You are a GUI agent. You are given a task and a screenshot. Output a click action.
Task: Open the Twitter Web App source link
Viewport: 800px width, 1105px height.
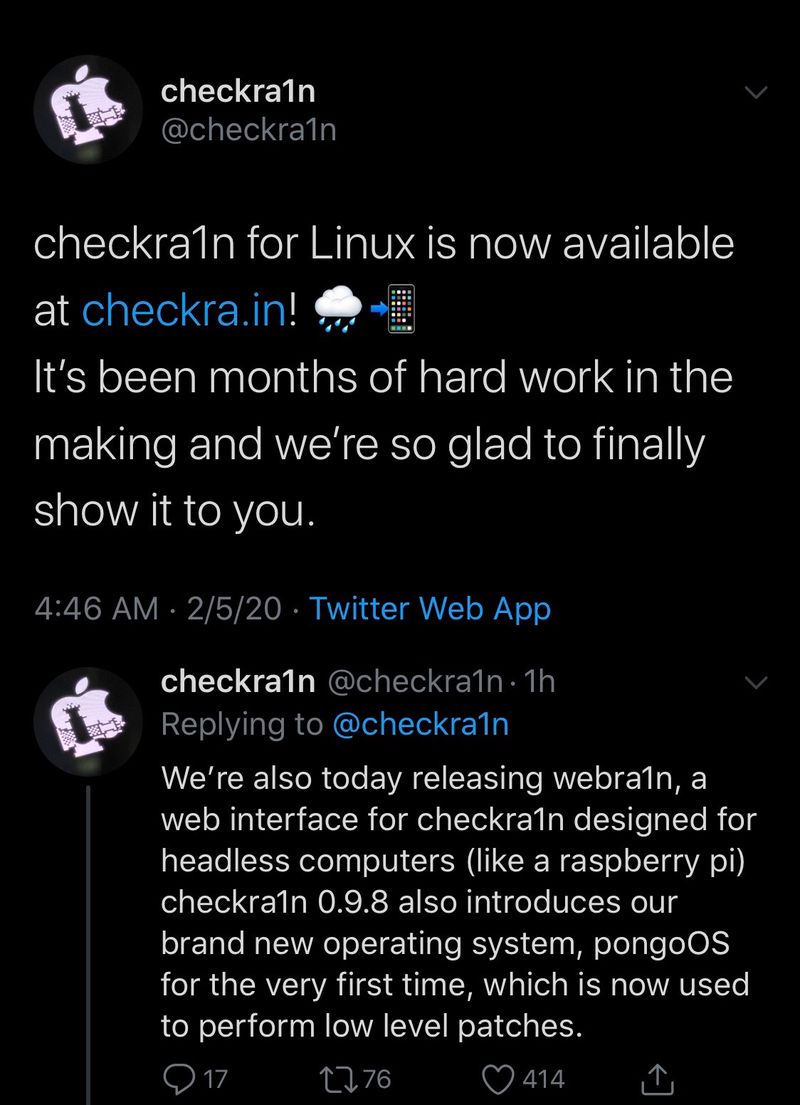click(430, 608)
